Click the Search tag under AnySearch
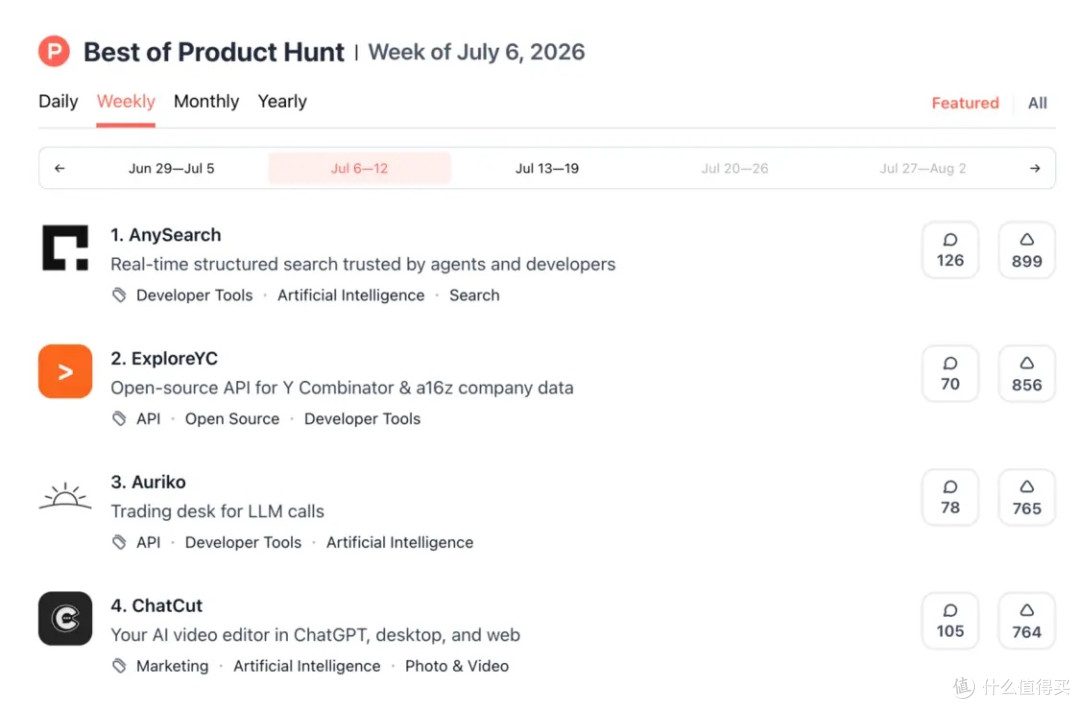 (x=474, y=295)
